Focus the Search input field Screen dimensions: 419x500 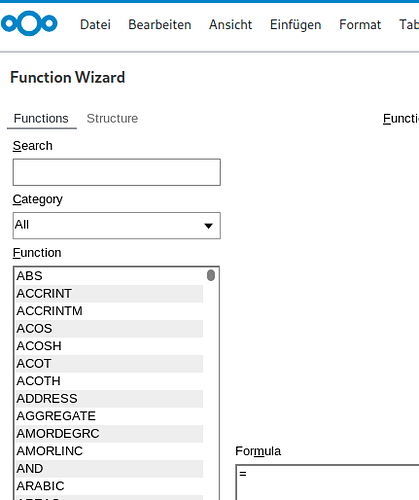point(117,172)
